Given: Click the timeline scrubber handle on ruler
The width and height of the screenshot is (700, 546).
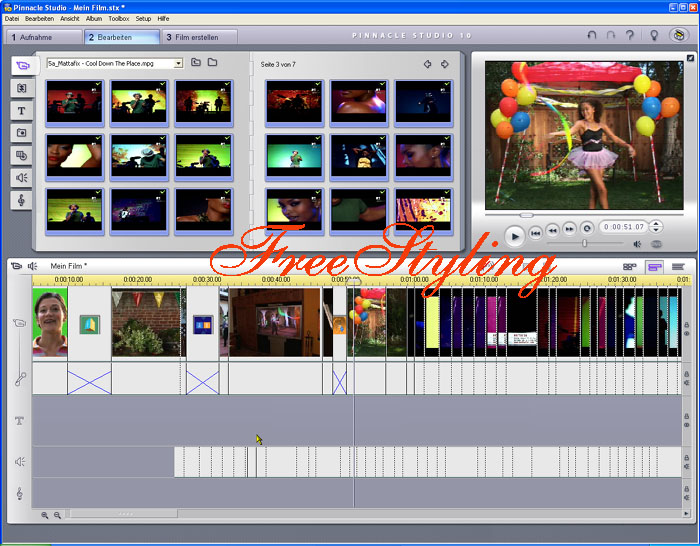Looking at the screenshot, I should 354,281.
